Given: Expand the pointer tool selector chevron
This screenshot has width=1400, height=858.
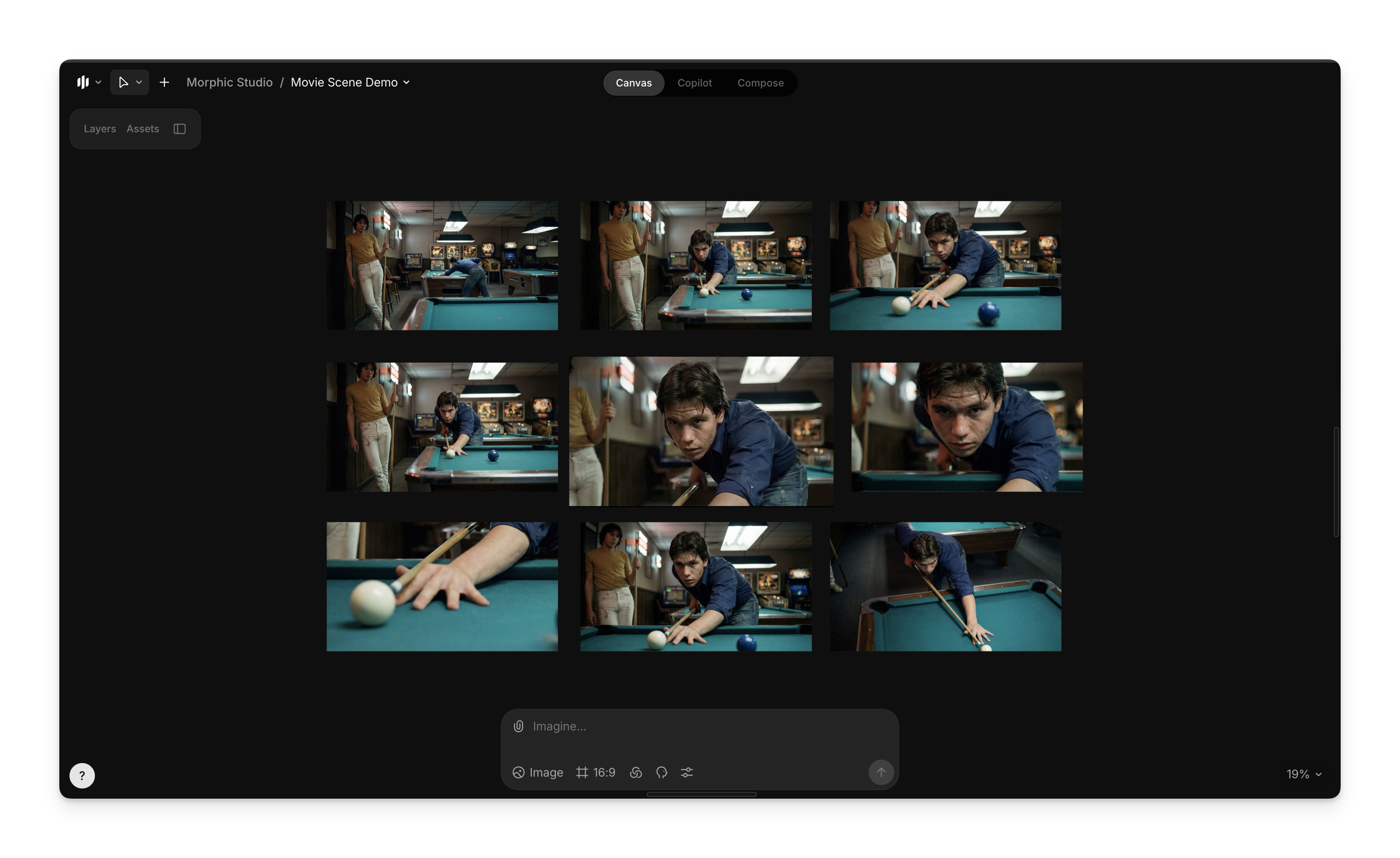Looking at the screenshot, I should 139,82.
